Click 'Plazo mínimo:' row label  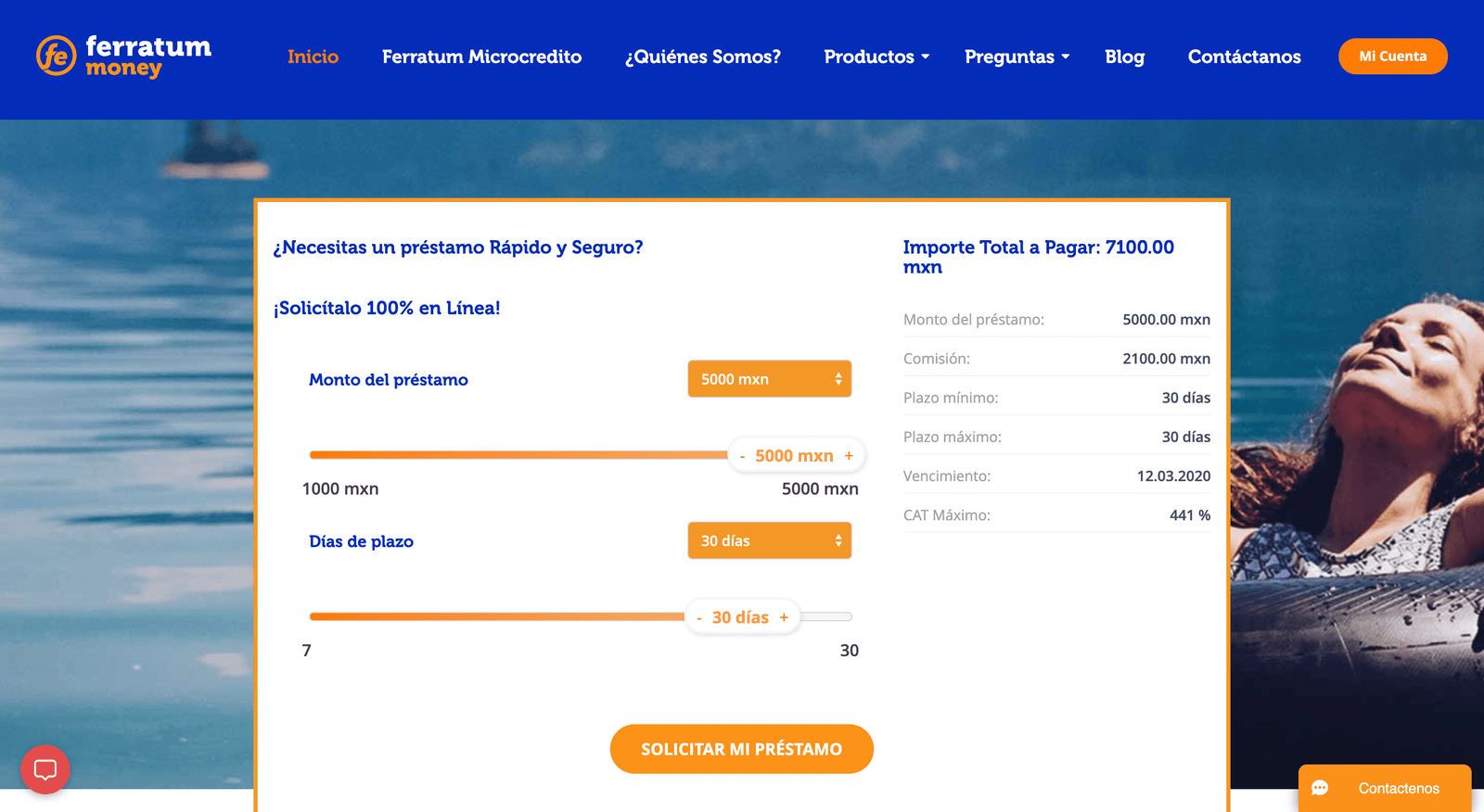click(951, 398)
